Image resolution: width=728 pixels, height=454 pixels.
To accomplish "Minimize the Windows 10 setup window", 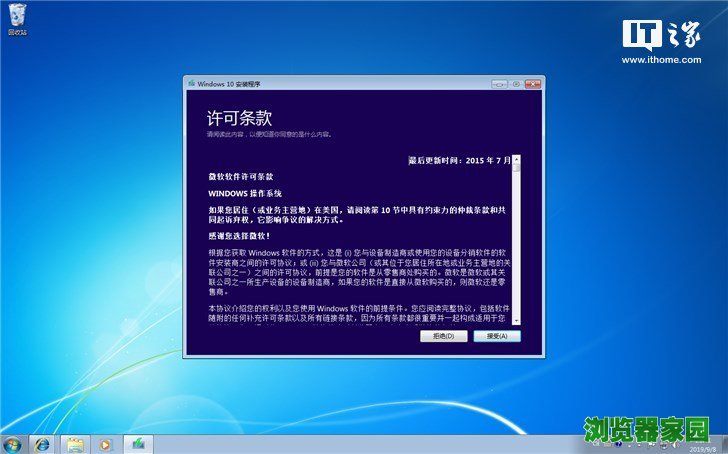I will click(x=500, y=84).
